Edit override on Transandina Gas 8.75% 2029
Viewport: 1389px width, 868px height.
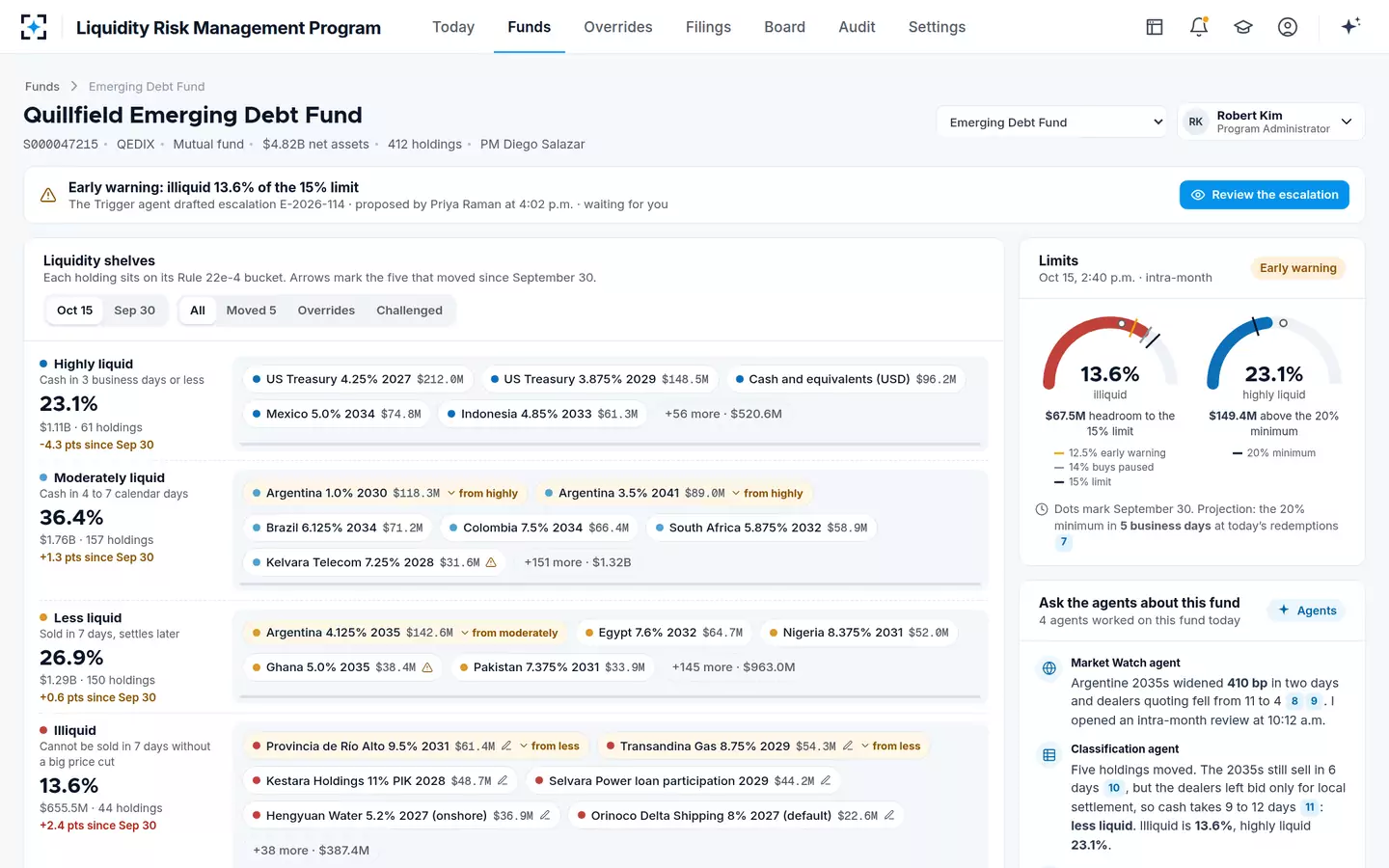coord(848,746)
